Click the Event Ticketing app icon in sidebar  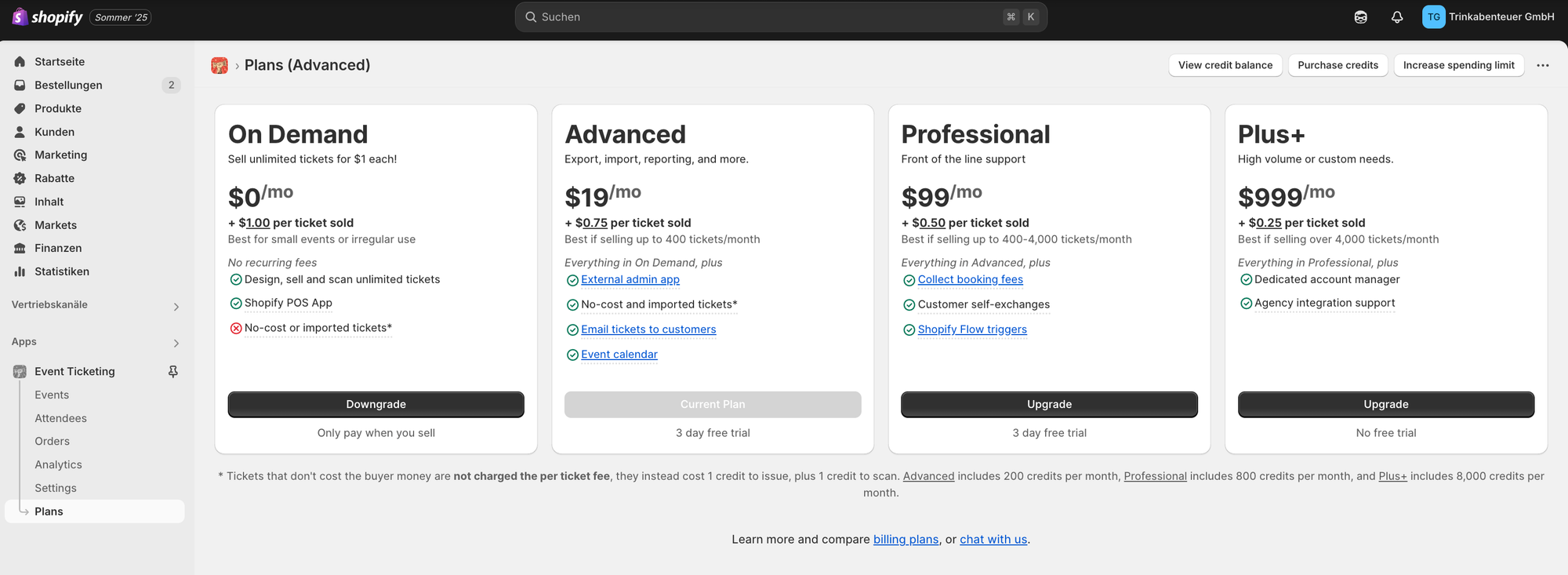(x=20, y=371)
